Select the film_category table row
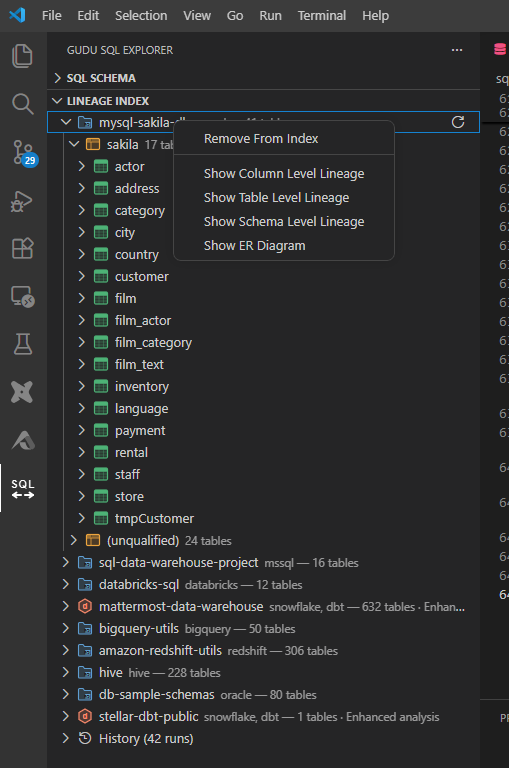Screen dimensions: 509x768 tap(264, 342)
